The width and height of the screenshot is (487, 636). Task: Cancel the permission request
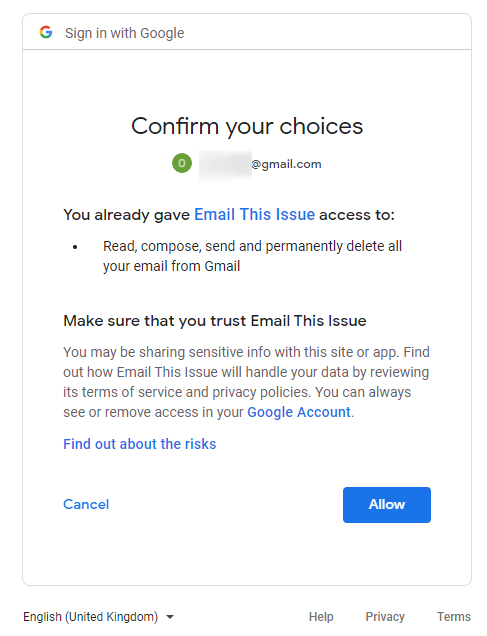click(x=86, y=504)
